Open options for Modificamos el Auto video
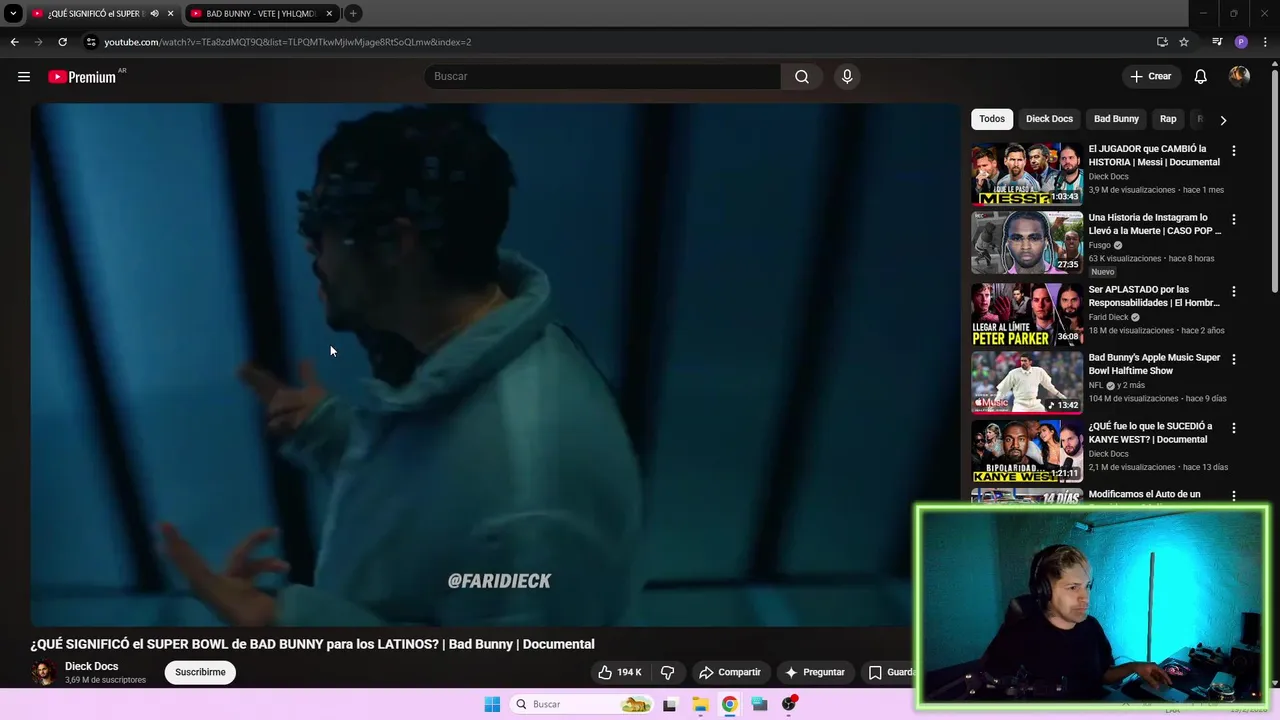This screenshot has height=720, width=1280. 1233,496
